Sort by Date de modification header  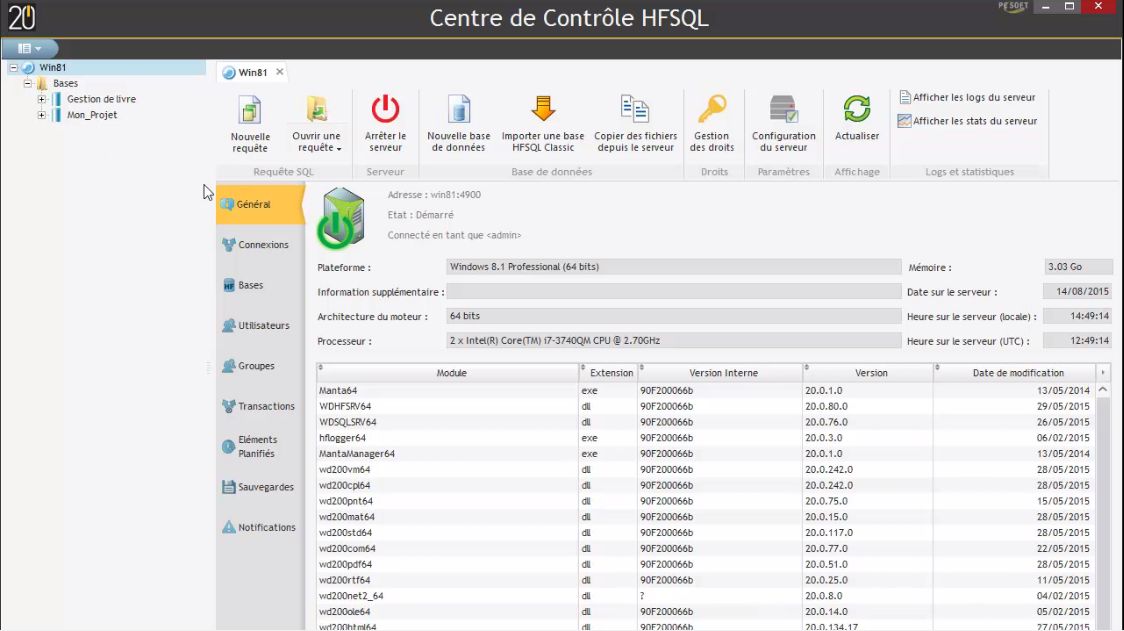1017,373
